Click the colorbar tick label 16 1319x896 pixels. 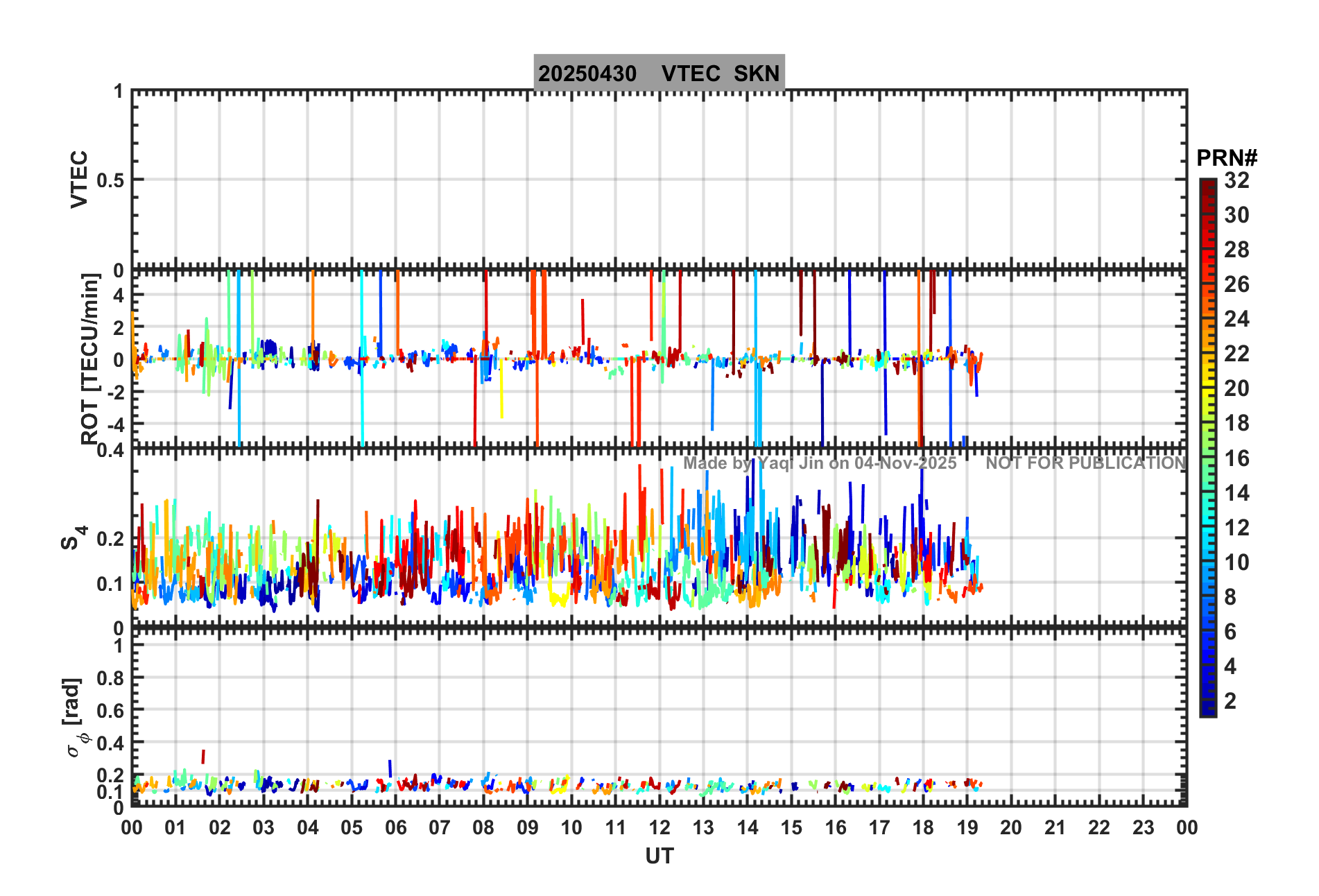click(1236, 458)
